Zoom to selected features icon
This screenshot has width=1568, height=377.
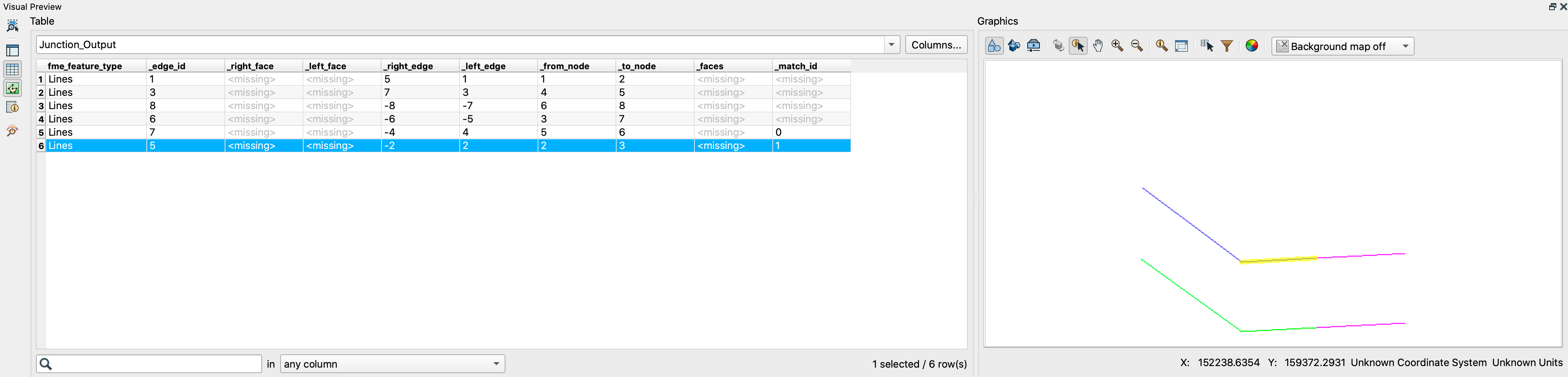point(1162,46)
